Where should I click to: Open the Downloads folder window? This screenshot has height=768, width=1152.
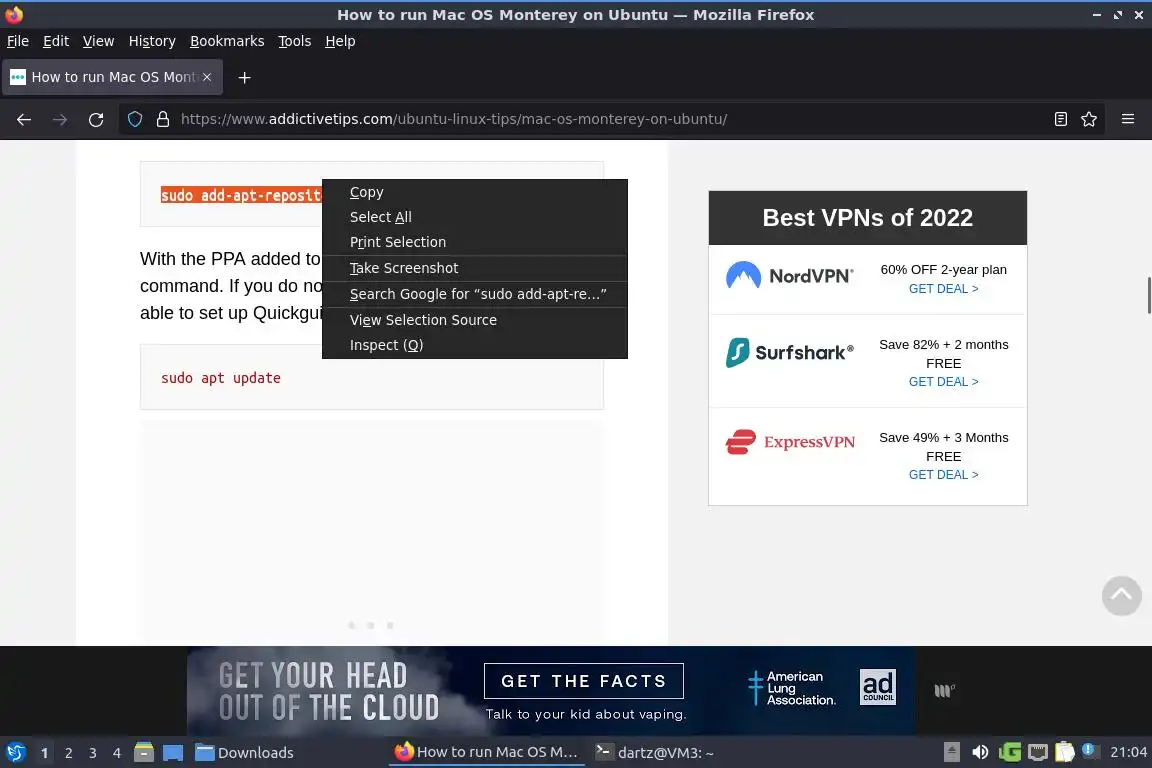[244, 753]
